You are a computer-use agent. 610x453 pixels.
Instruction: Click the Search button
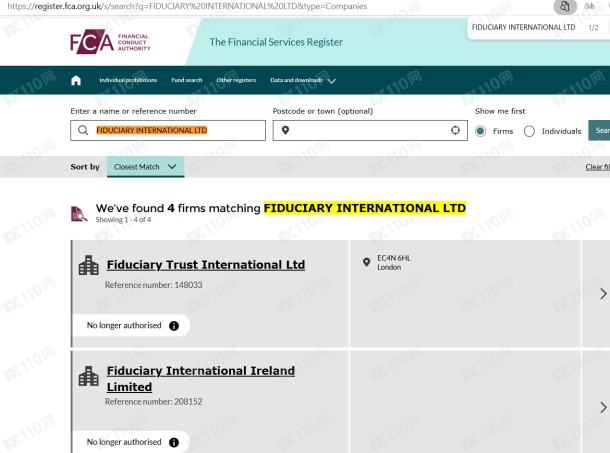point(599,130)
